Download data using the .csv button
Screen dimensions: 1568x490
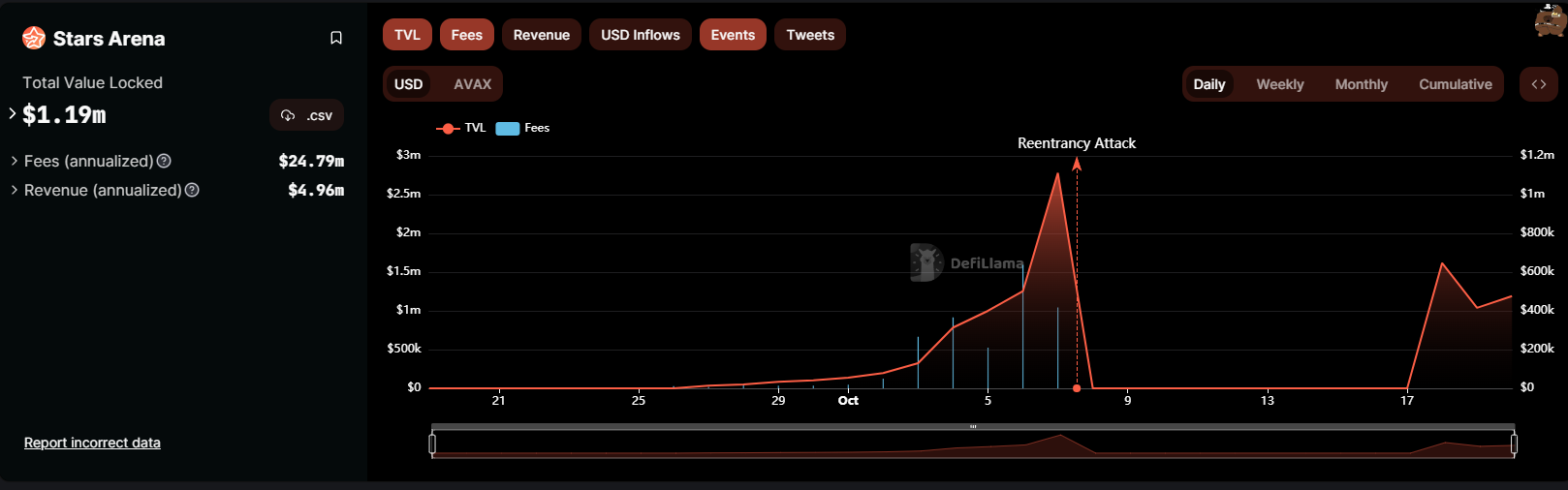[307, 115]
